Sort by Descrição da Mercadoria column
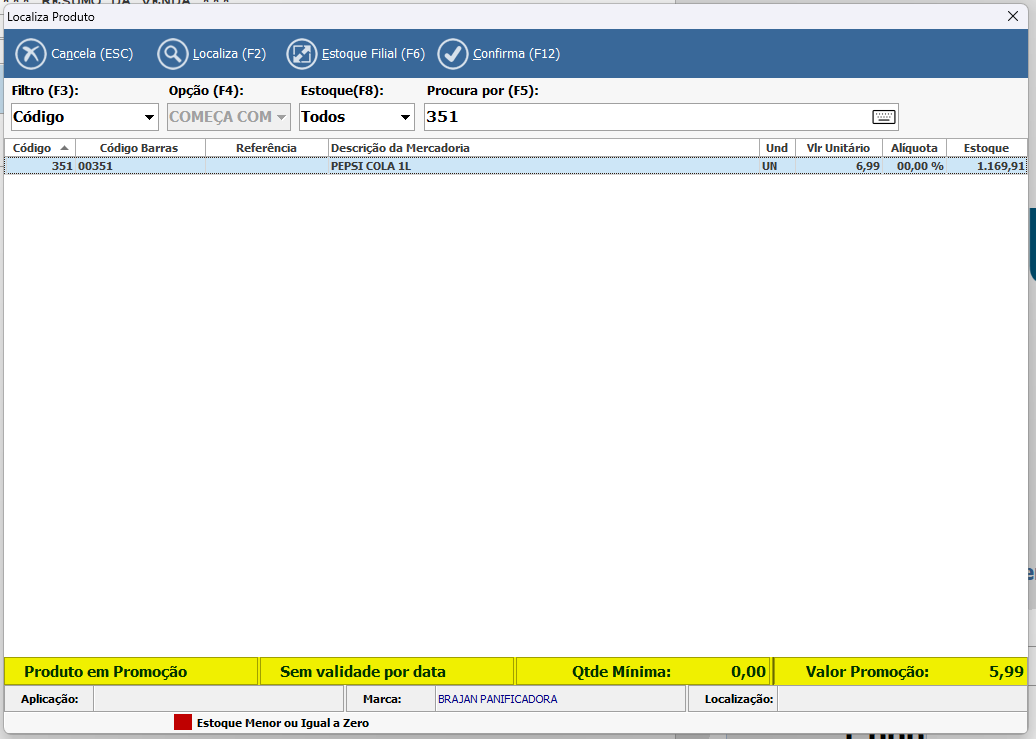This screenshot has height=739, width=1036. point(543,148)
